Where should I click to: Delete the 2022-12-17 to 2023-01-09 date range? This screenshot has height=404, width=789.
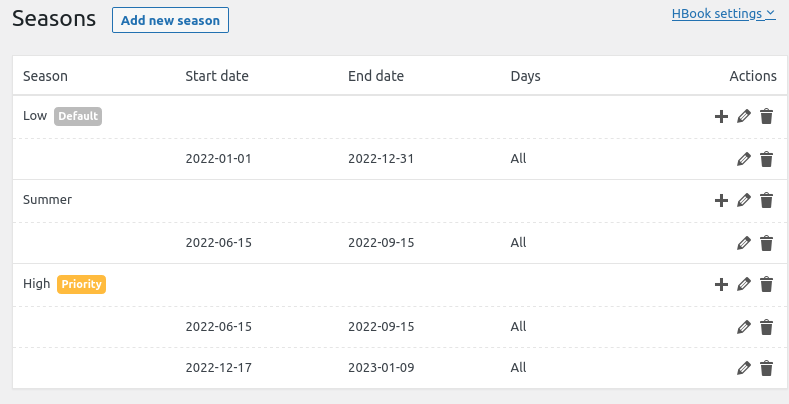pyautogui.click(x=766, y=368)
